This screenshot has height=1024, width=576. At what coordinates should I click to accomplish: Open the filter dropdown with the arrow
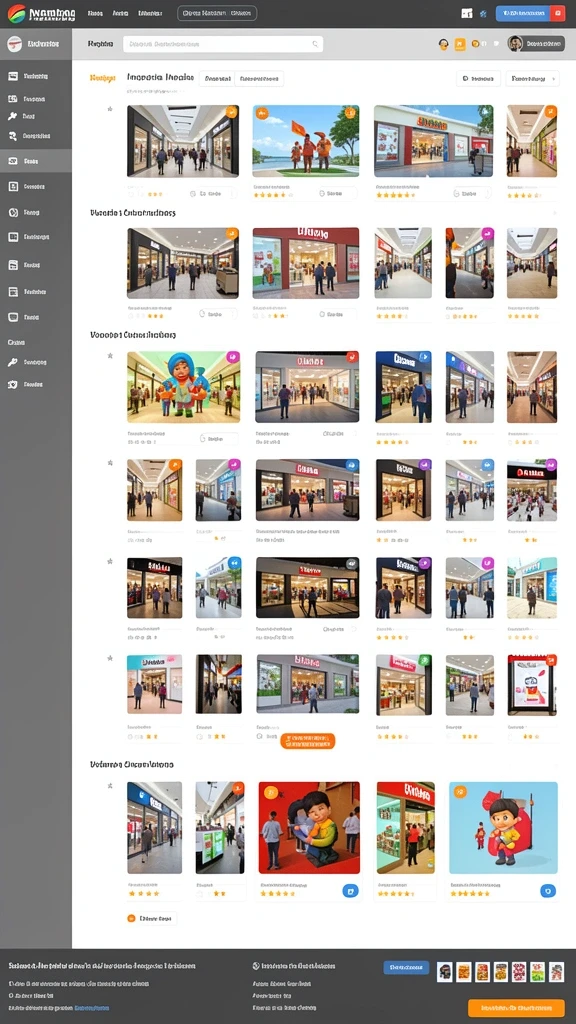pos(532,78)
